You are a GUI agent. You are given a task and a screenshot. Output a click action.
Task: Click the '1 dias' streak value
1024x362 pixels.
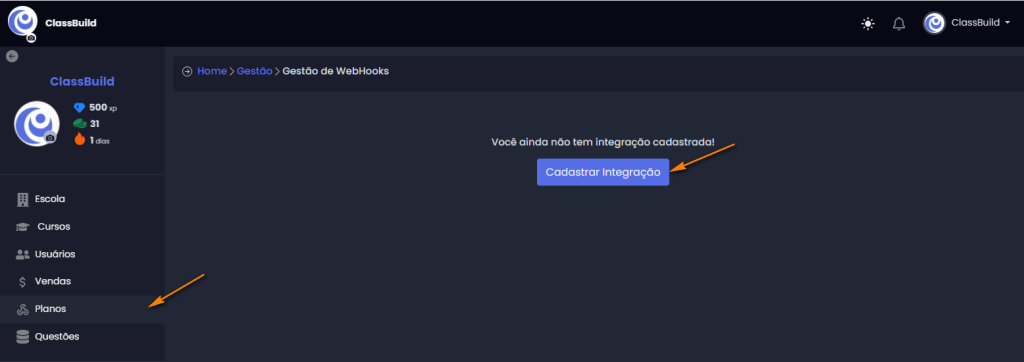pos(99,140)
